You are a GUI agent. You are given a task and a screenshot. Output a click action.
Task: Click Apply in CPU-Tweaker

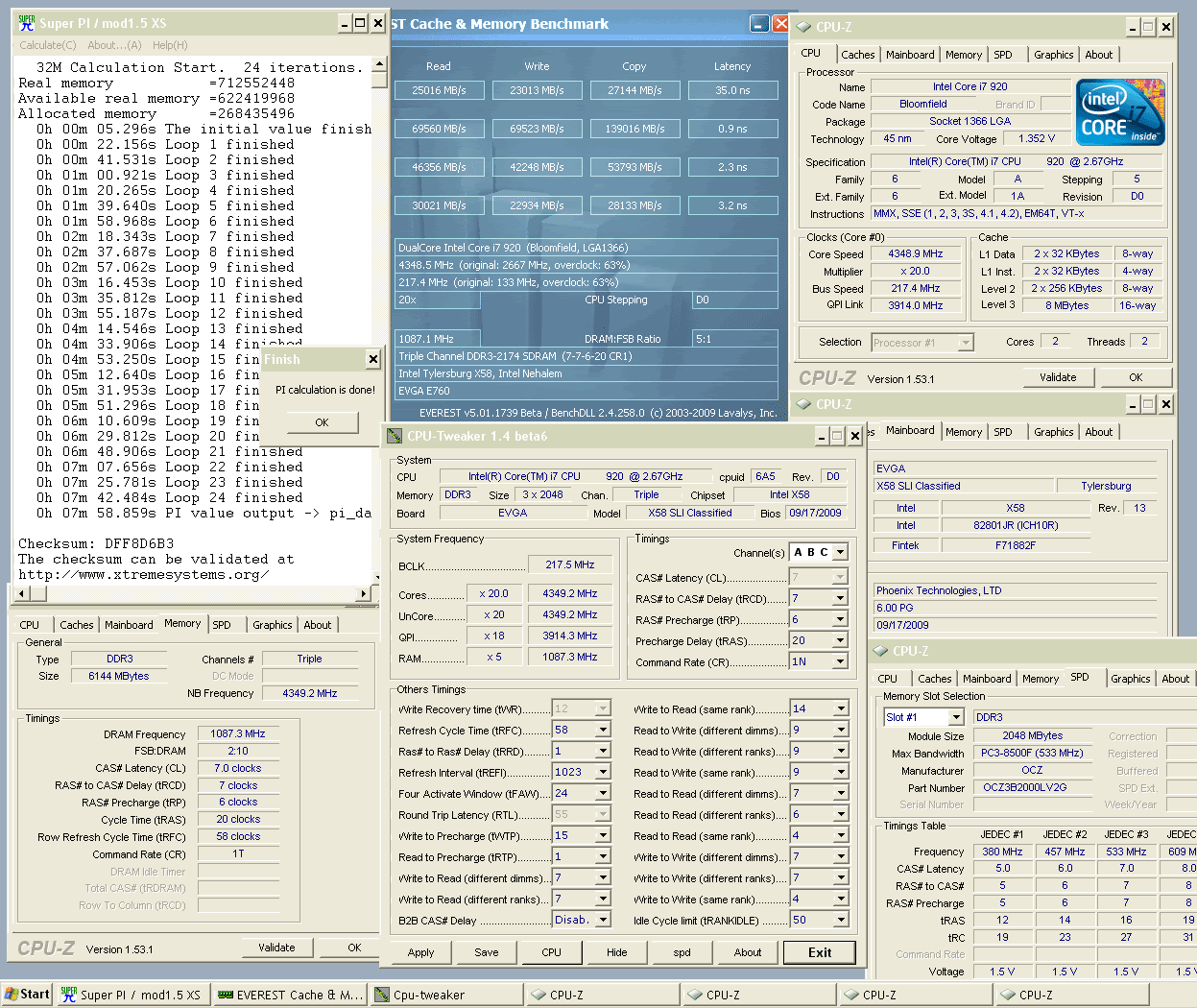pyautogui.click(x=420, y=952)
